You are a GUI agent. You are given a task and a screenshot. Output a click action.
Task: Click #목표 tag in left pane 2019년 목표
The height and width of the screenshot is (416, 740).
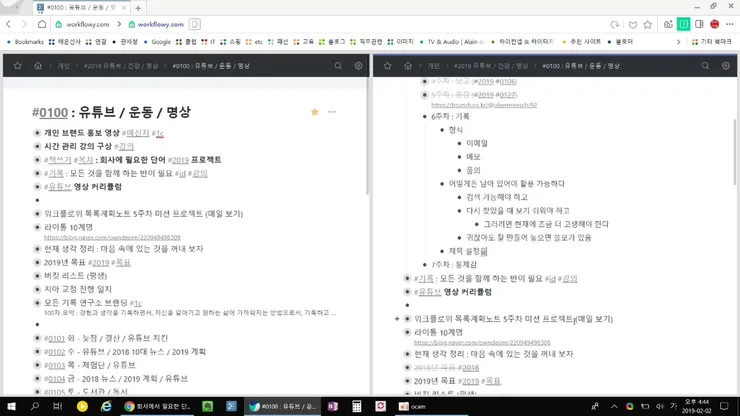click(x=121, y=263)
